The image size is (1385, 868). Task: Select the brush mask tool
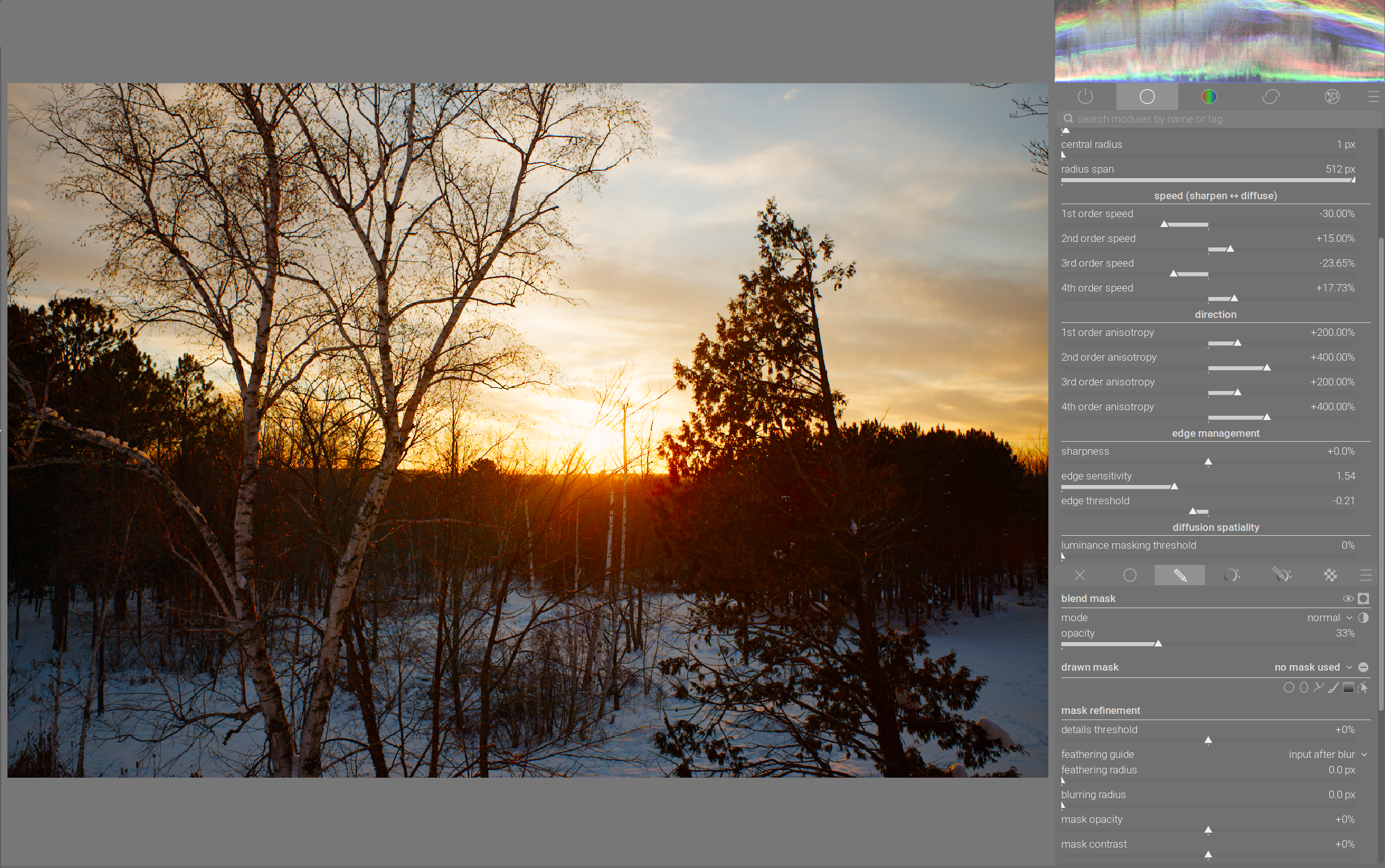coord(1334,687)
